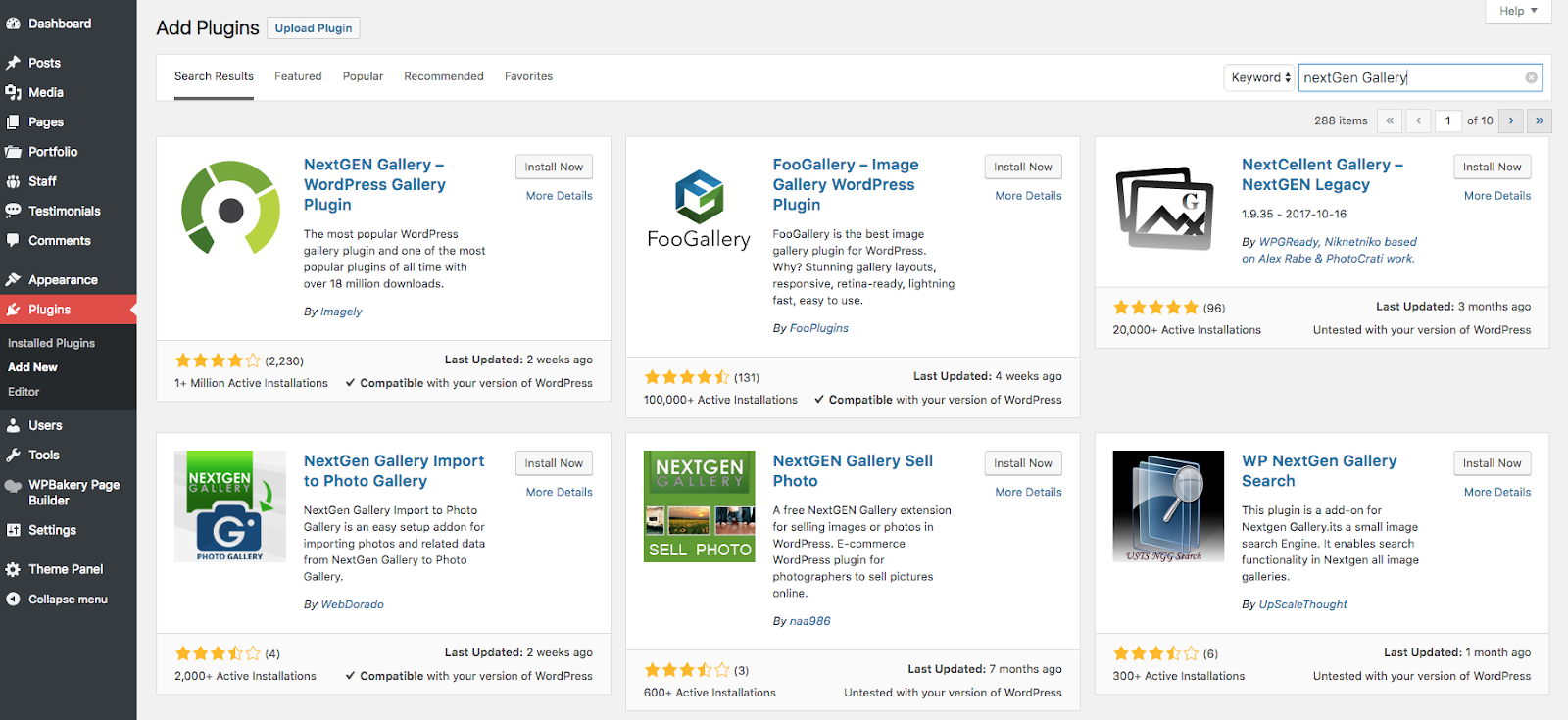The width and height of the screenshot is (1568, 720).
Task: Switch to the Featured tab
Action: click(x=298, y=76)
